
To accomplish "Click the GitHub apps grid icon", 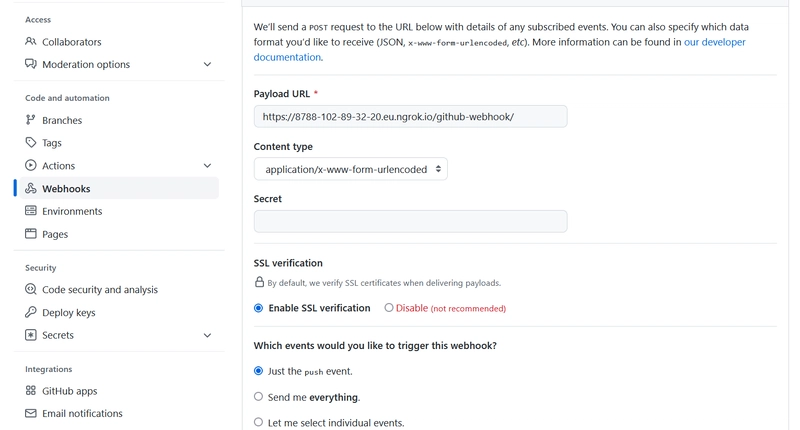I will [31, 391].
